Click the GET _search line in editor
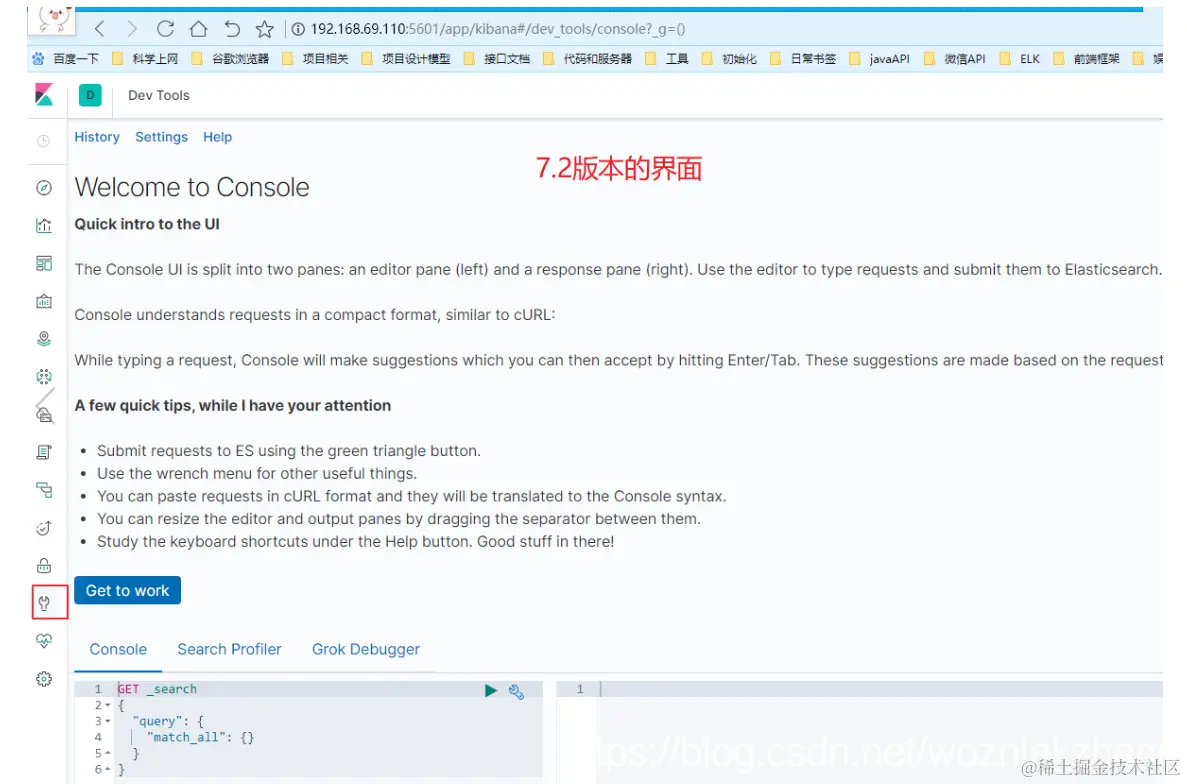Image resolution: width=1187 pixels, height=784 pixels. pyautogui.click(x=157, y=689)
